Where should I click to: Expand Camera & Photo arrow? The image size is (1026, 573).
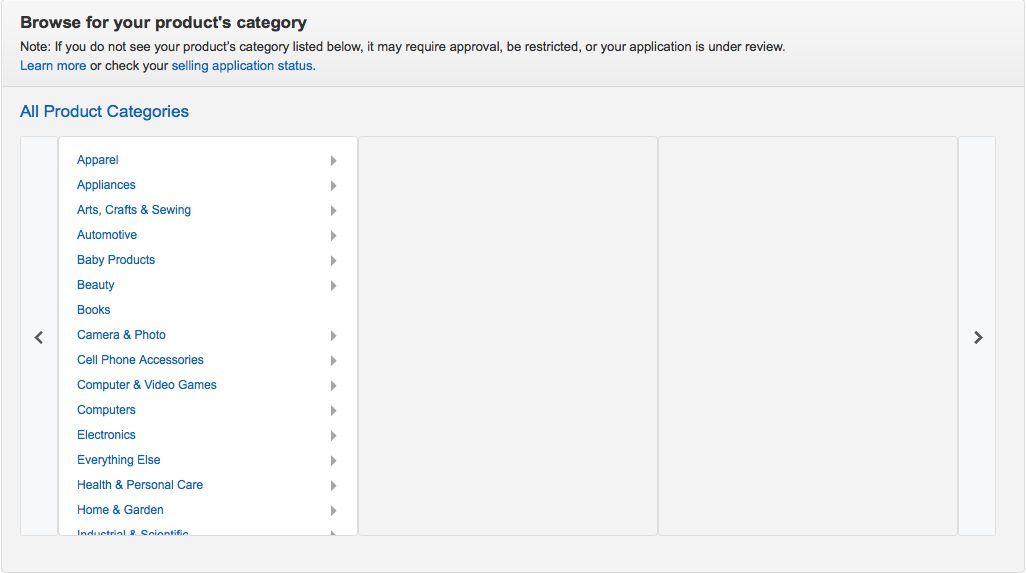333,336
